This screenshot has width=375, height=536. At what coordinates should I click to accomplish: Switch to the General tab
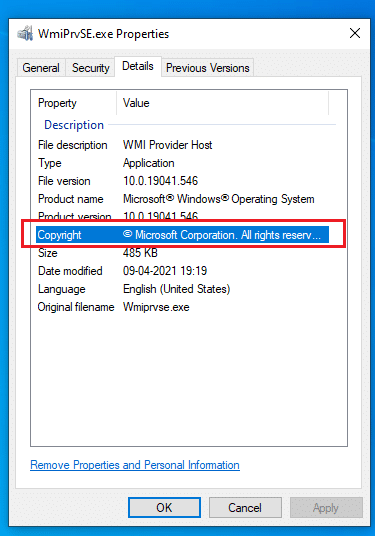(x=41, y=68)
